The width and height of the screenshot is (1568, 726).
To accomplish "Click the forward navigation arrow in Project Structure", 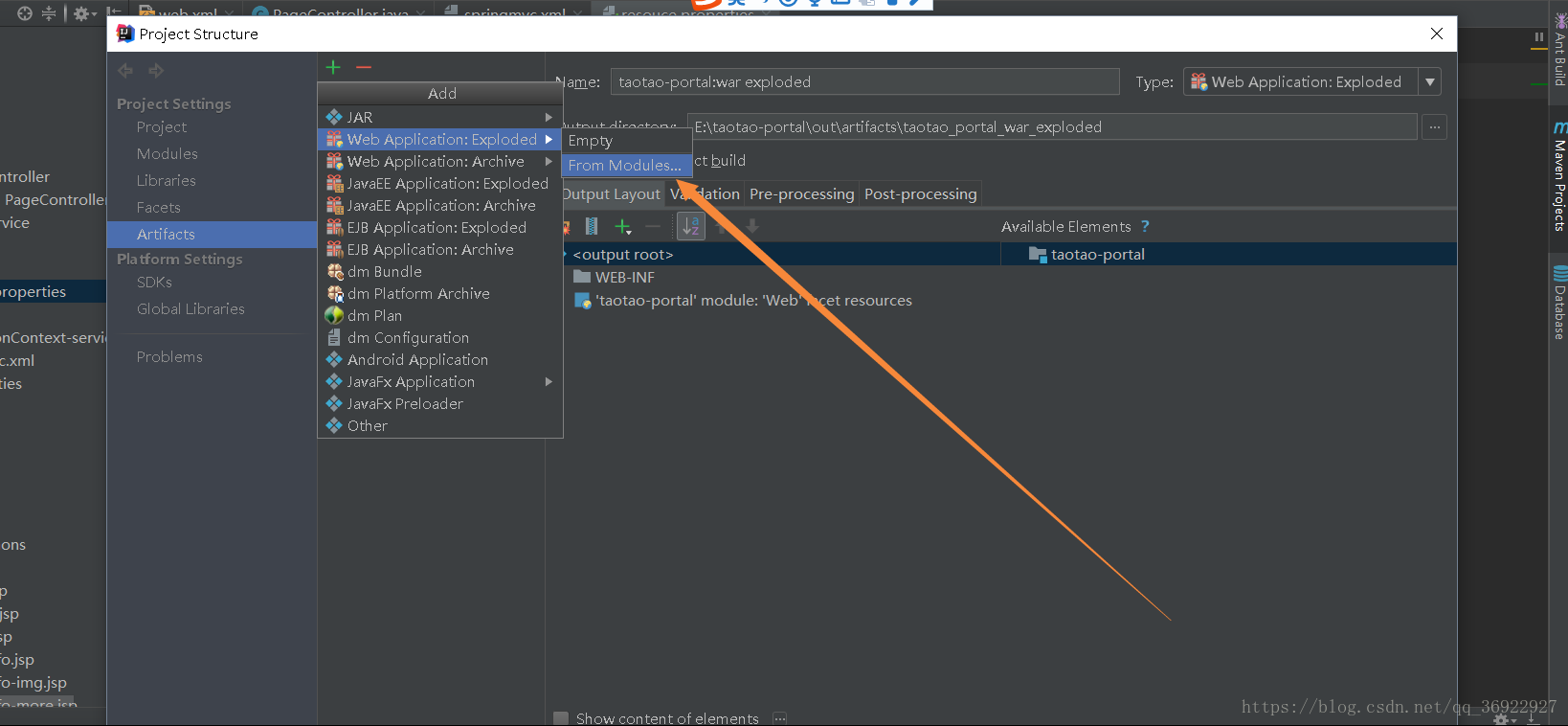I will [156, 70].
